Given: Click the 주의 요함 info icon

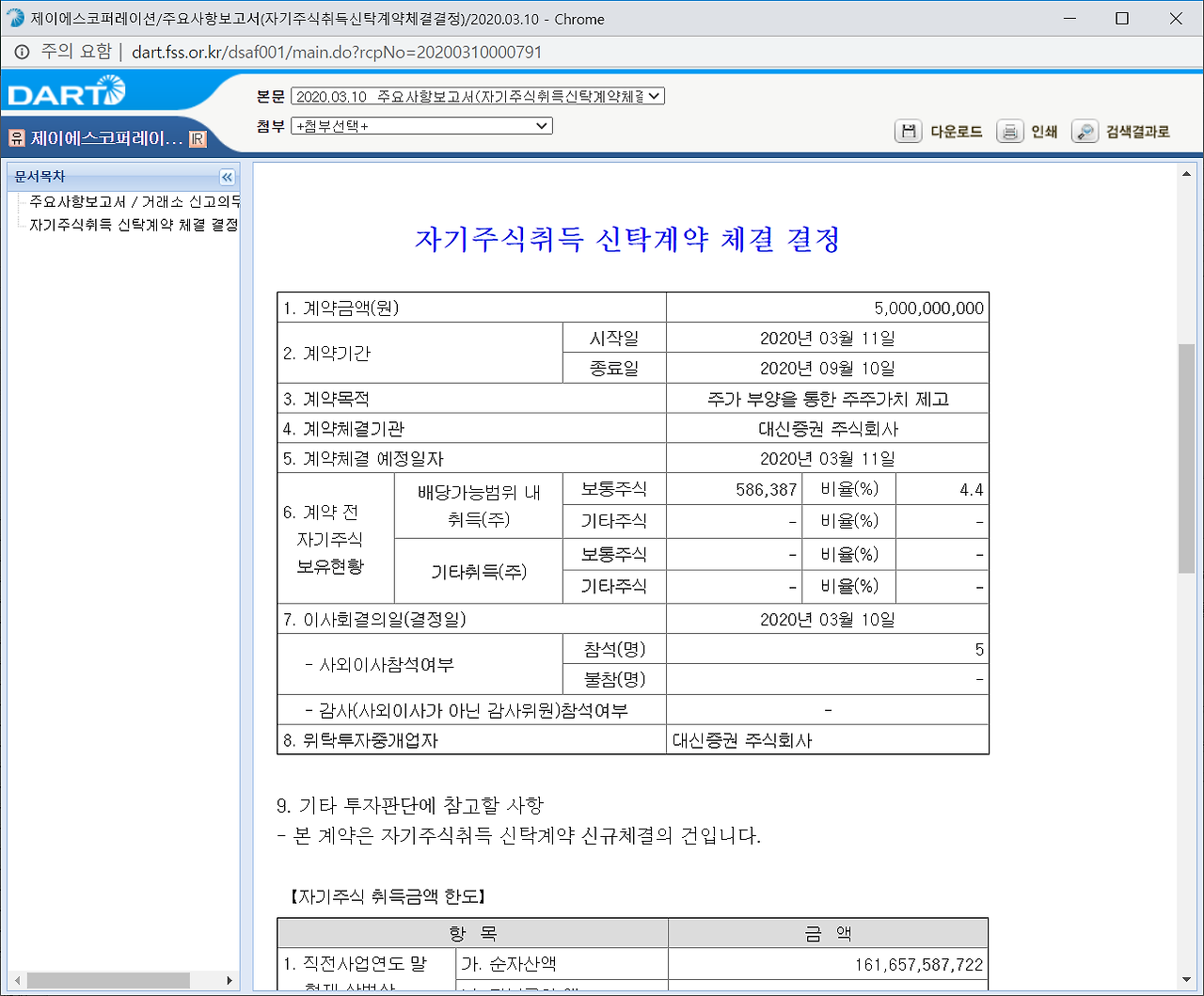Looking at the screenshot, I should [x=20, y=53].
